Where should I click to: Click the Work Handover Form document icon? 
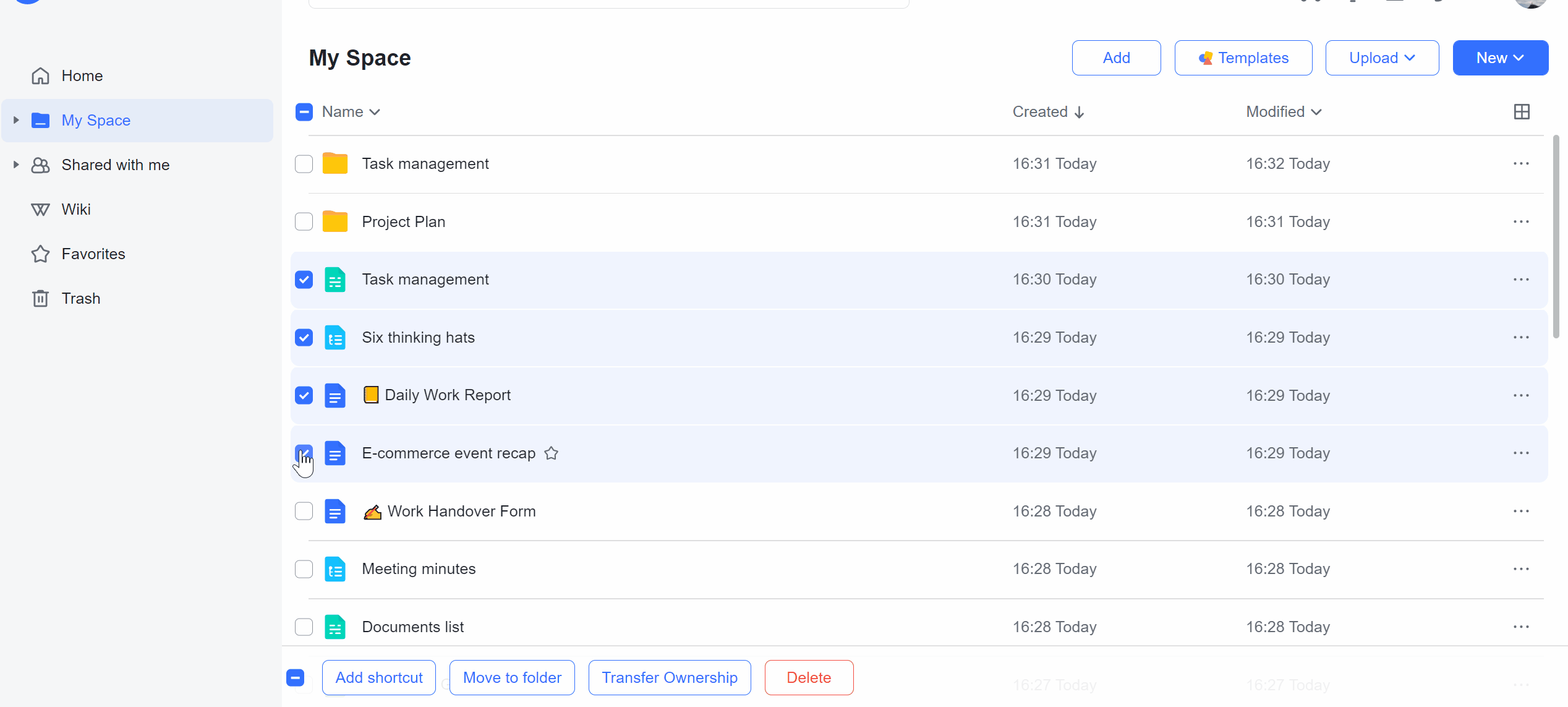(336, 510)
